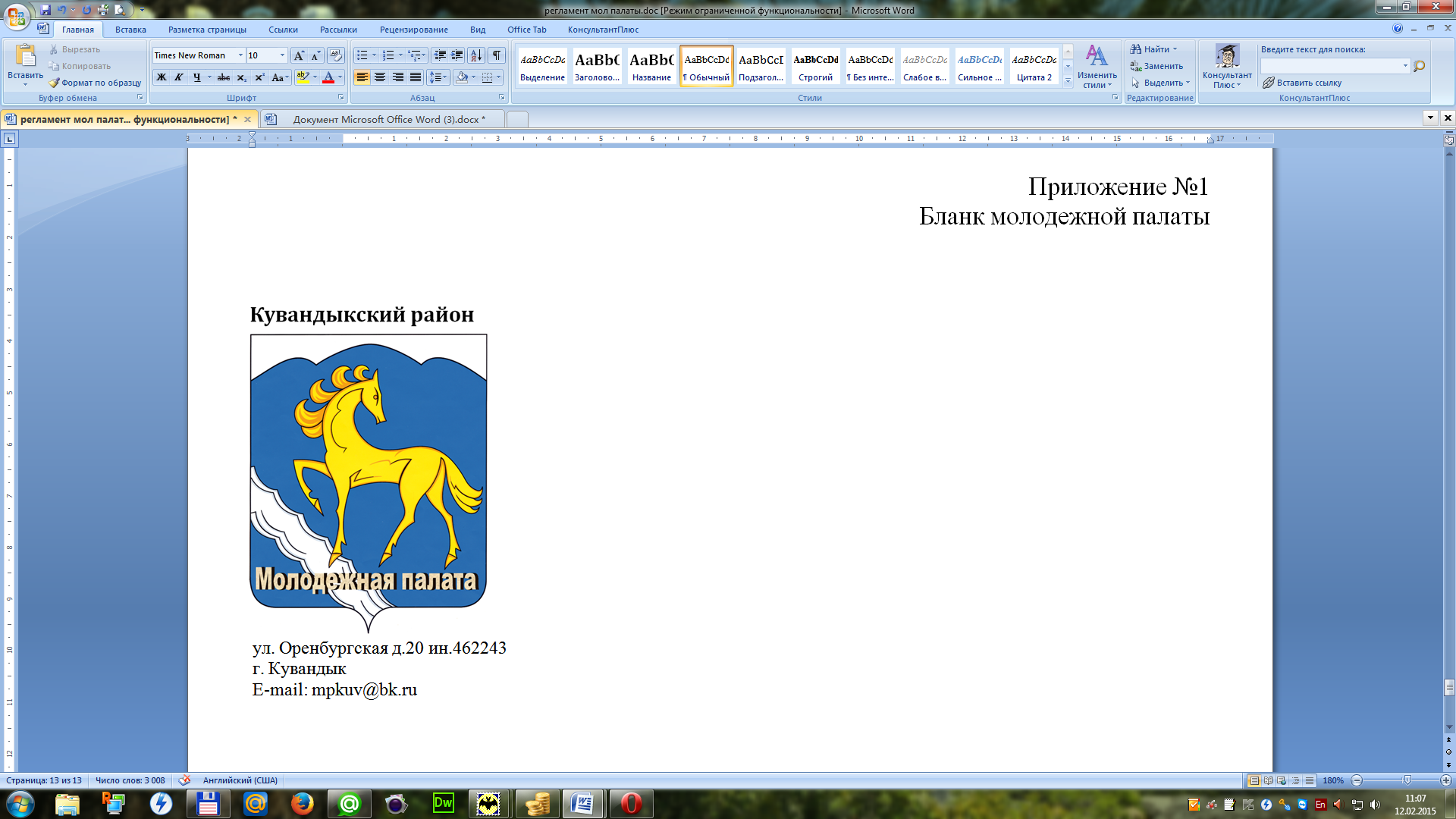Click the vertical scrollbar thumb
The width and height of the screenshot is (1456, 819).
1449,687
